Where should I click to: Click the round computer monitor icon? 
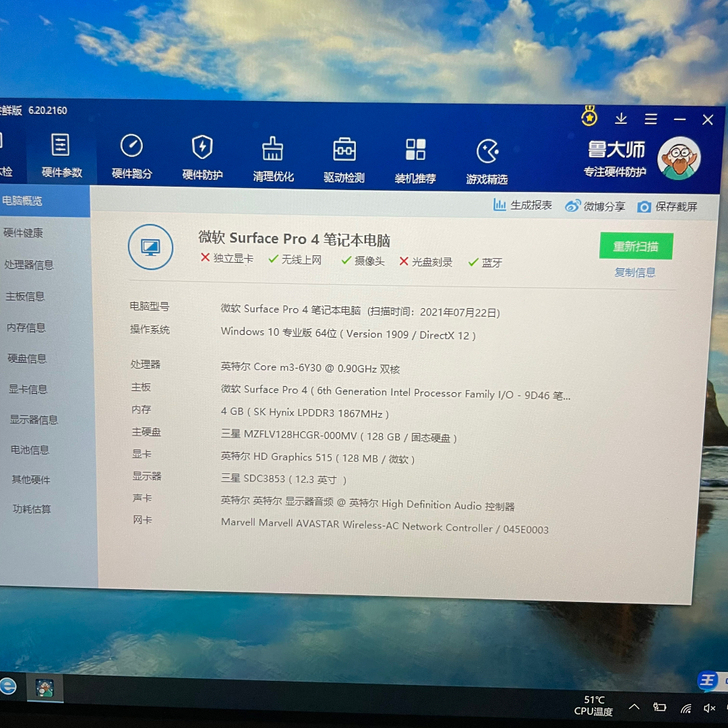click(150, 247)
